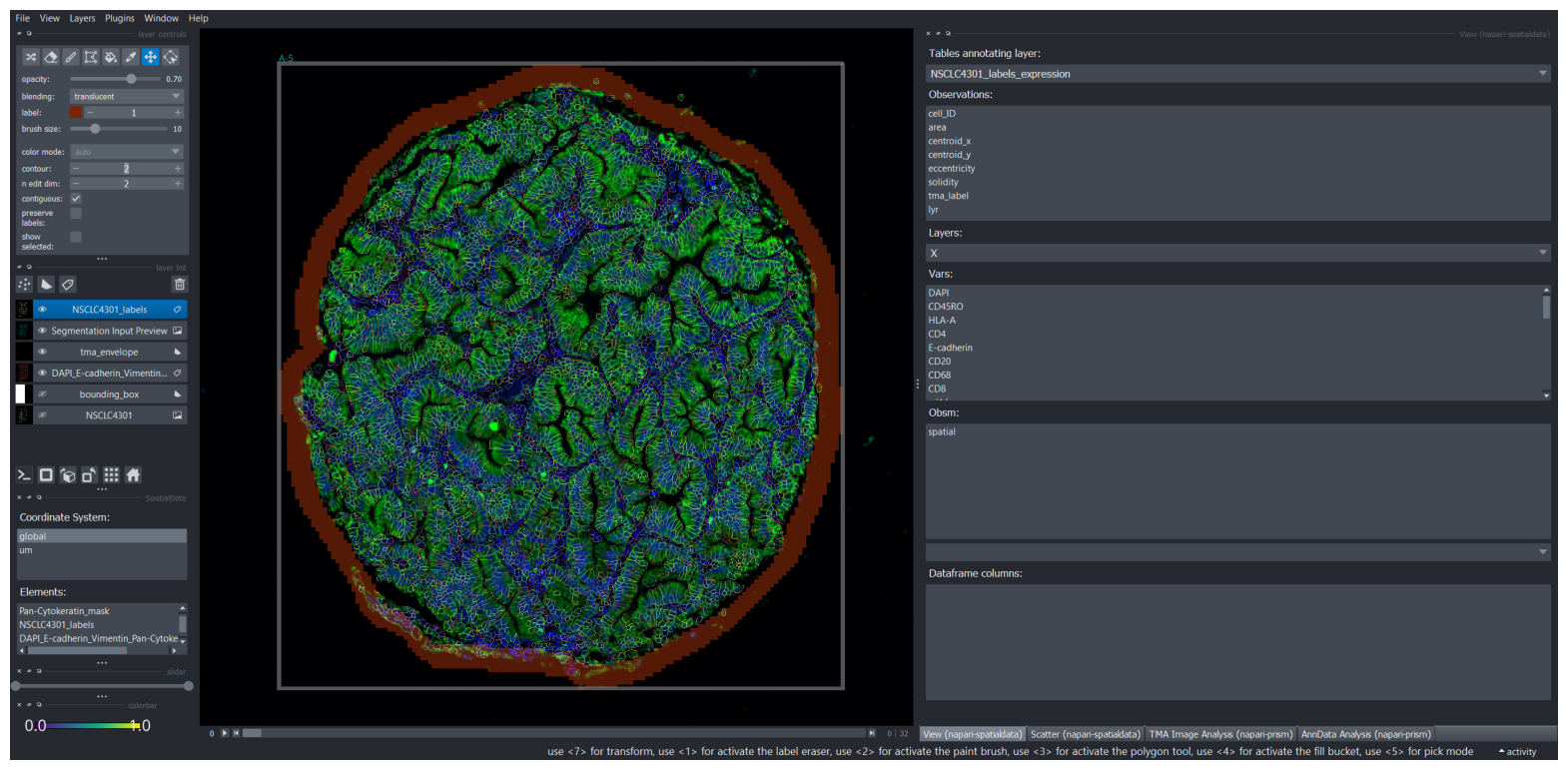This screenshot has height=770, width=1568.
Task: Activate the color picker eyedropper tool
Action: click(x=131, y=57)
